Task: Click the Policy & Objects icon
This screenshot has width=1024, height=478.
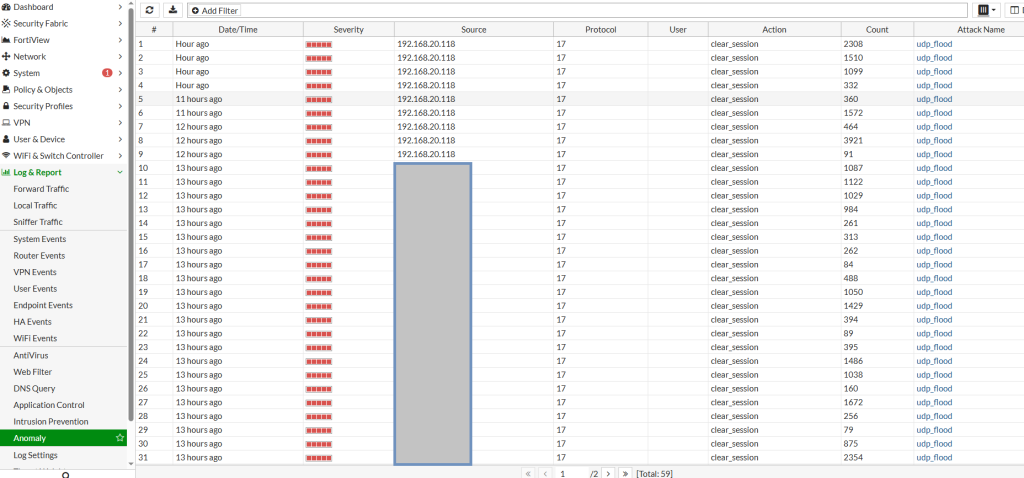Action: [7, 89]
